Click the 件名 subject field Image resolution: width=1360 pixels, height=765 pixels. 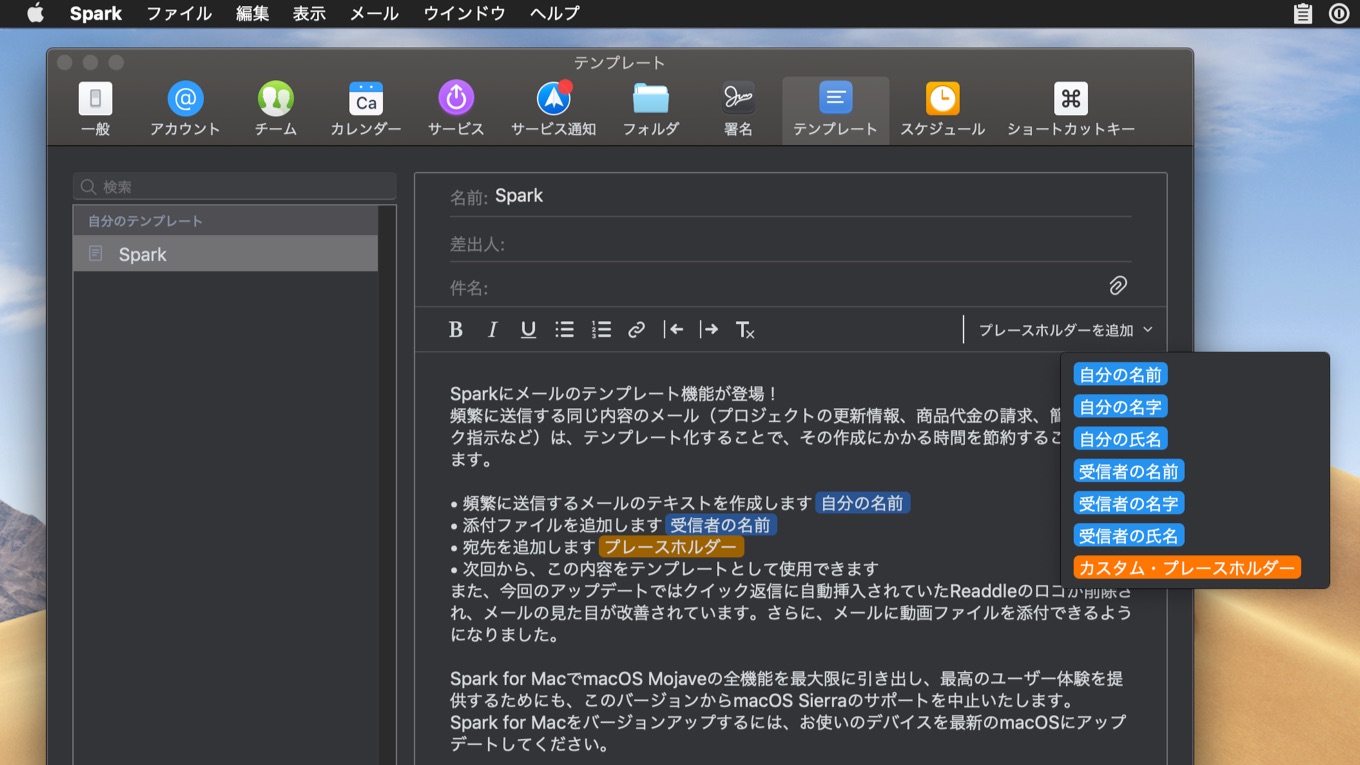point(775,287)
